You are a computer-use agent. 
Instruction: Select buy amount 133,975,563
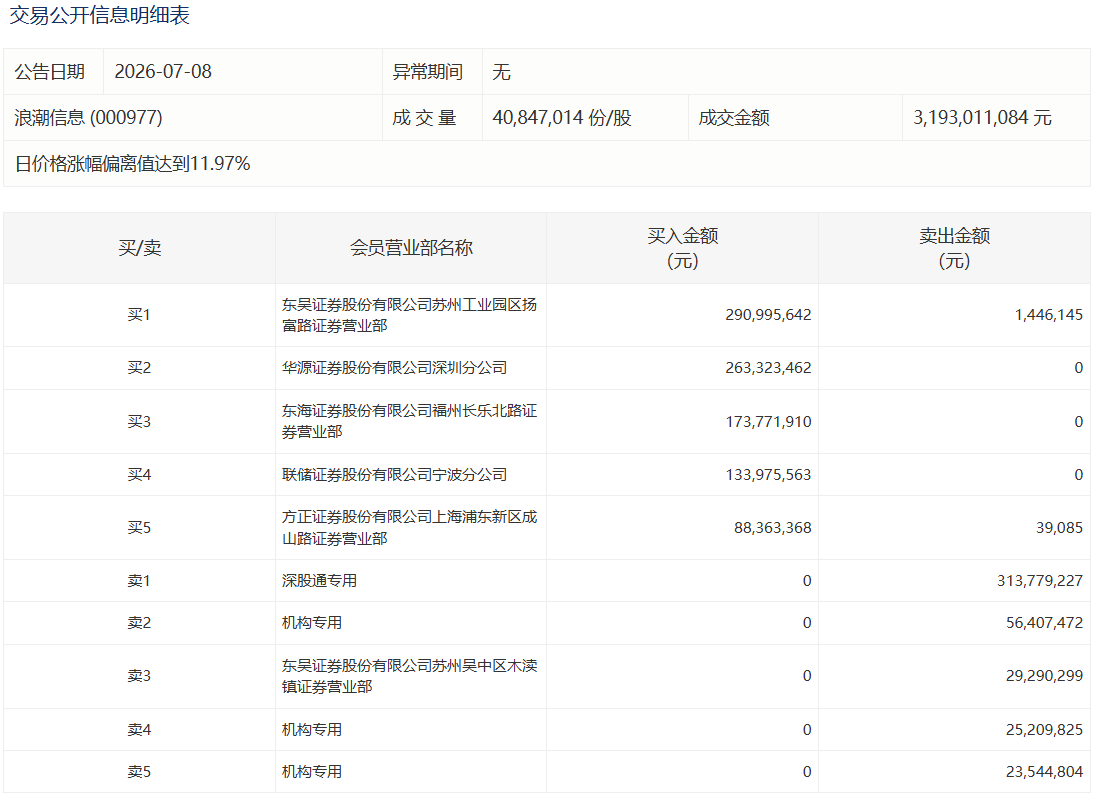pos(768,474)
